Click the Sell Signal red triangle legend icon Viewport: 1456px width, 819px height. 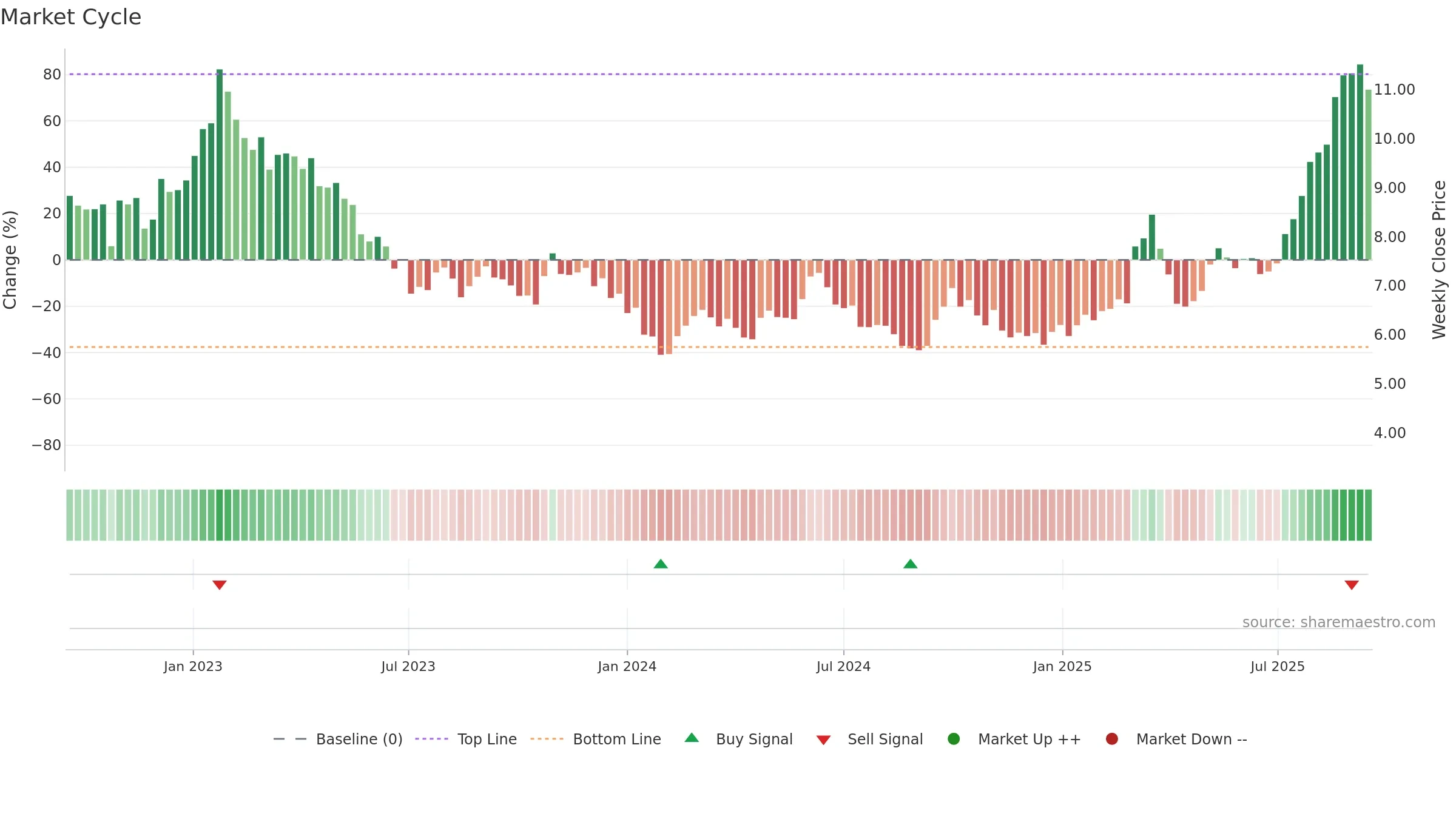pyautogui.click(x=823, y=740)
